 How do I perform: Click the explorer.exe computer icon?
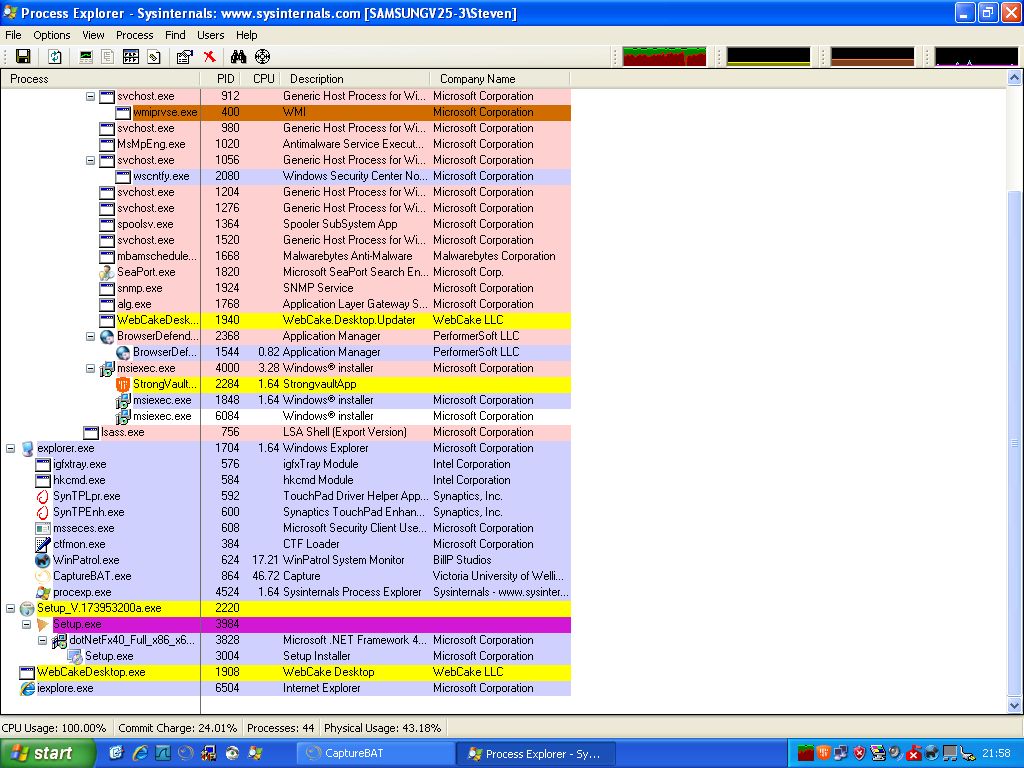pyautogui.click(x=27, y=448)
